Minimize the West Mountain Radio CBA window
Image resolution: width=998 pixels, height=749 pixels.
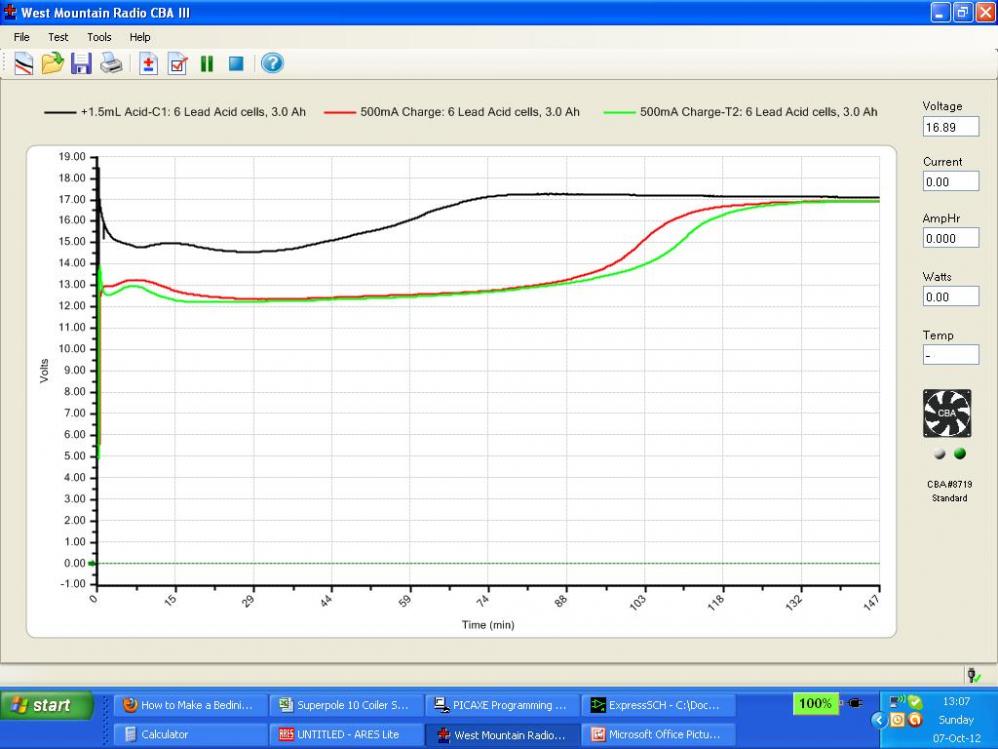(x=940, y=12)
